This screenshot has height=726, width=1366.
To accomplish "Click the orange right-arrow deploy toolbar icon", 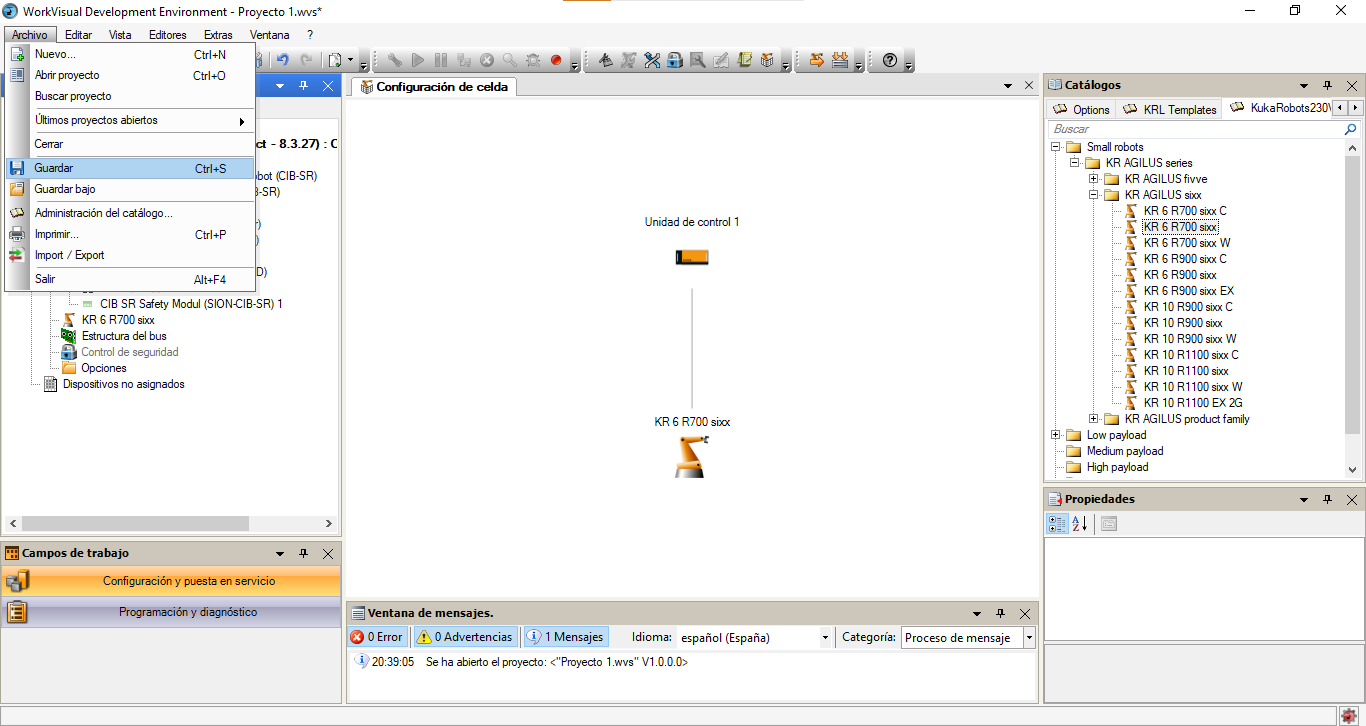I will (x=817, y=61).
